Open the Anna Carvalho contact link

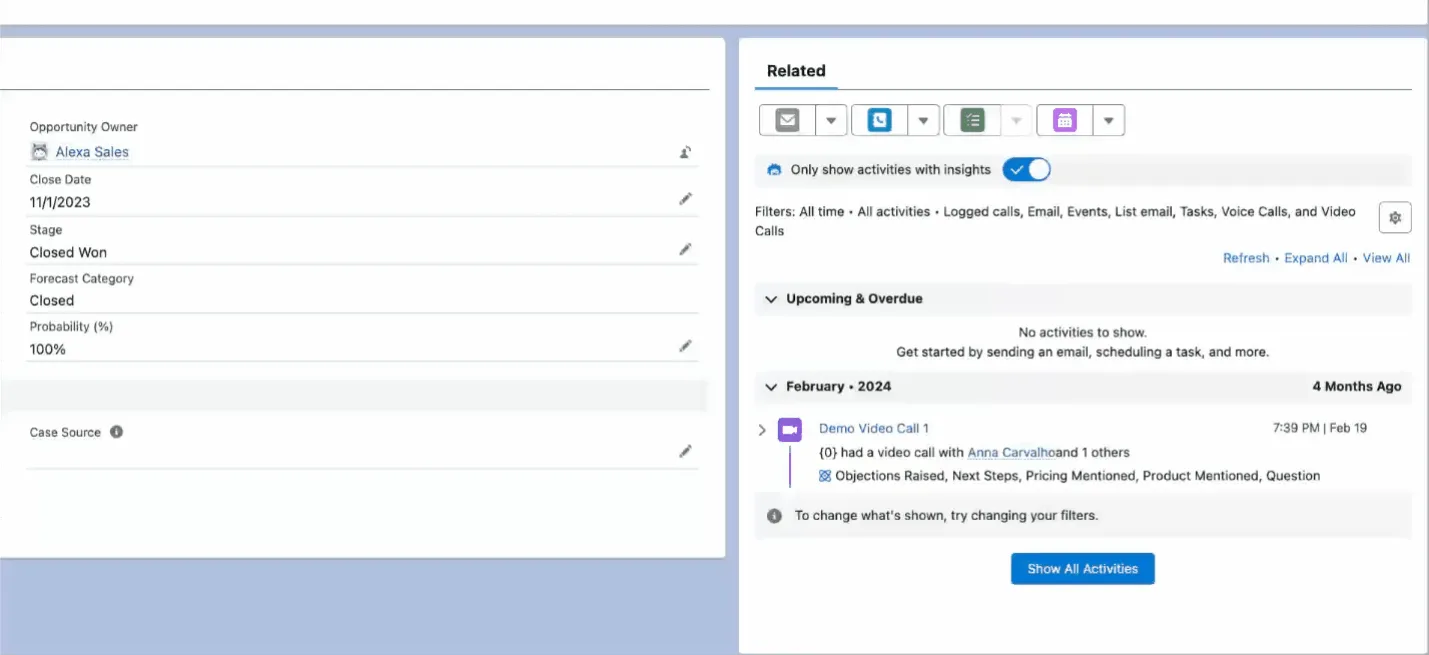coord(1011,452)
